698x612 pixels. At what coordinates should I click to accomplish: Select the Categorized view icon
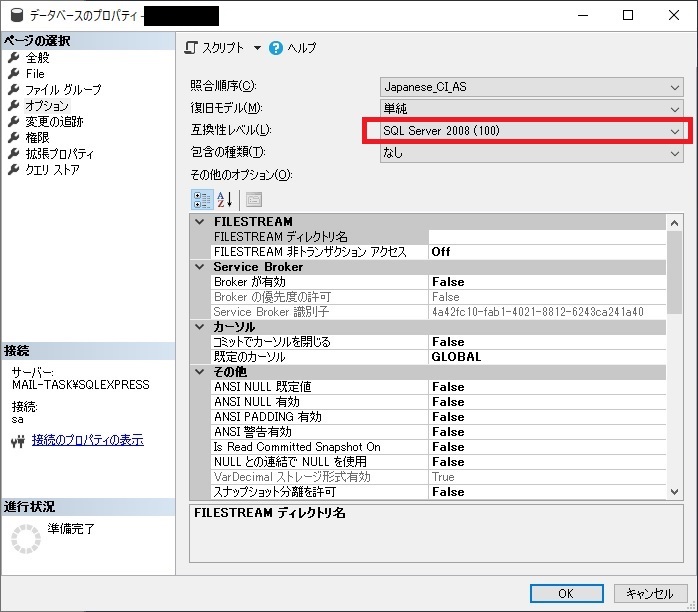(201, 198)
